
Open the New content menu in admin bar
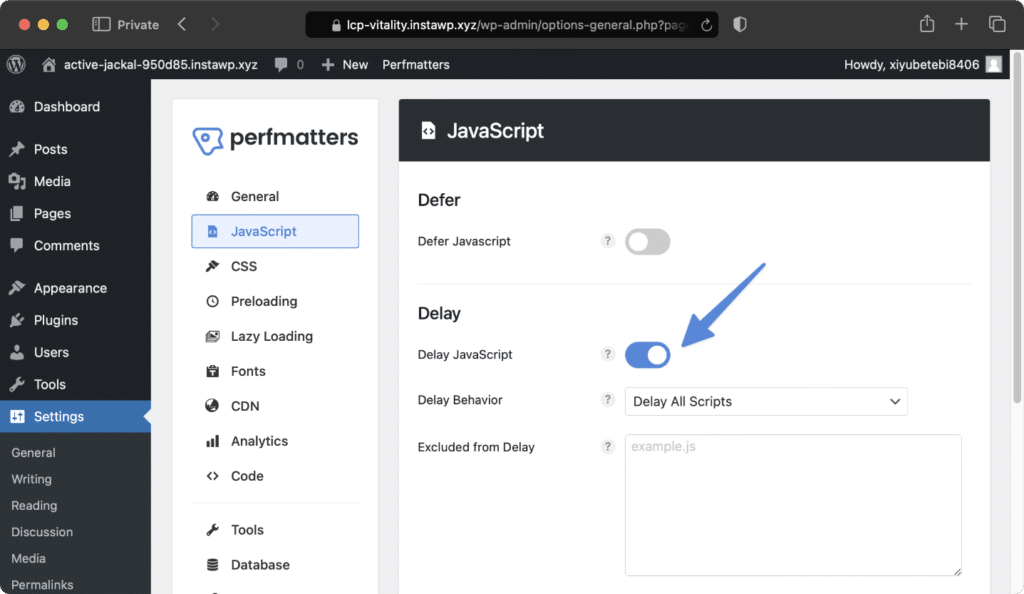345,64
